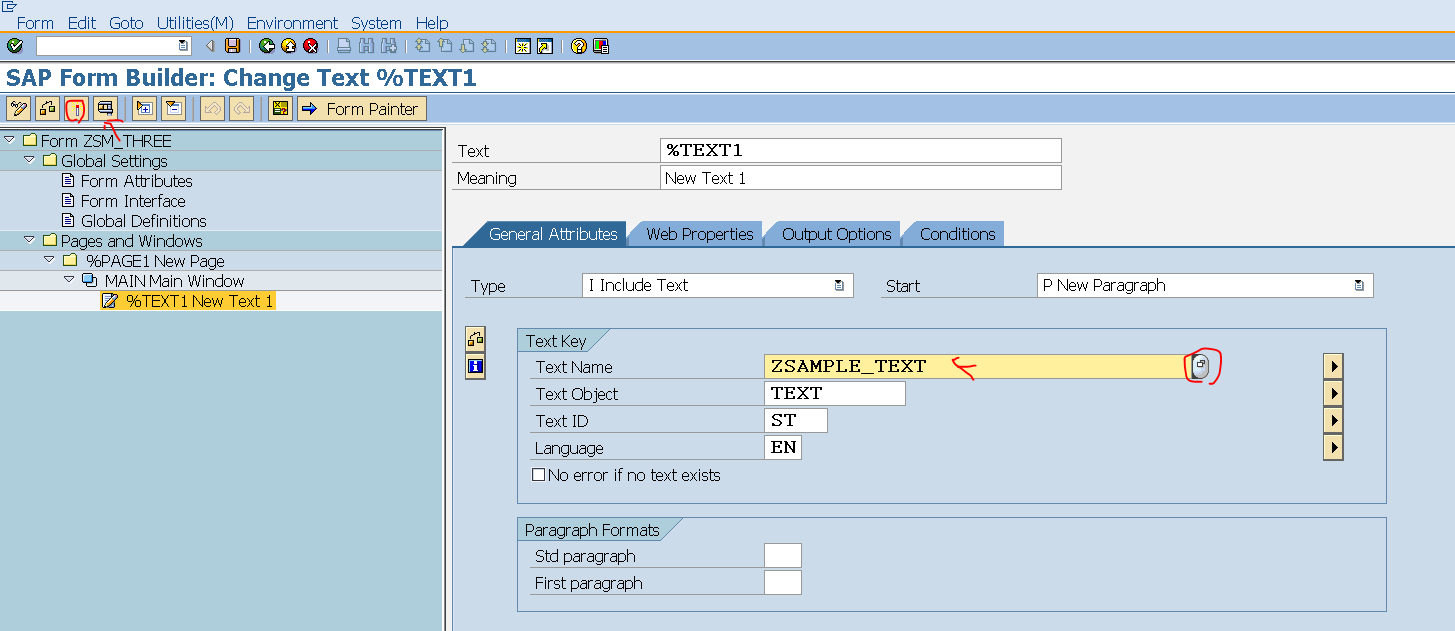Collapse the Pages and Windows folder triangle
Viewport: 1455px width, 631px height.
[x=30, y=240]
